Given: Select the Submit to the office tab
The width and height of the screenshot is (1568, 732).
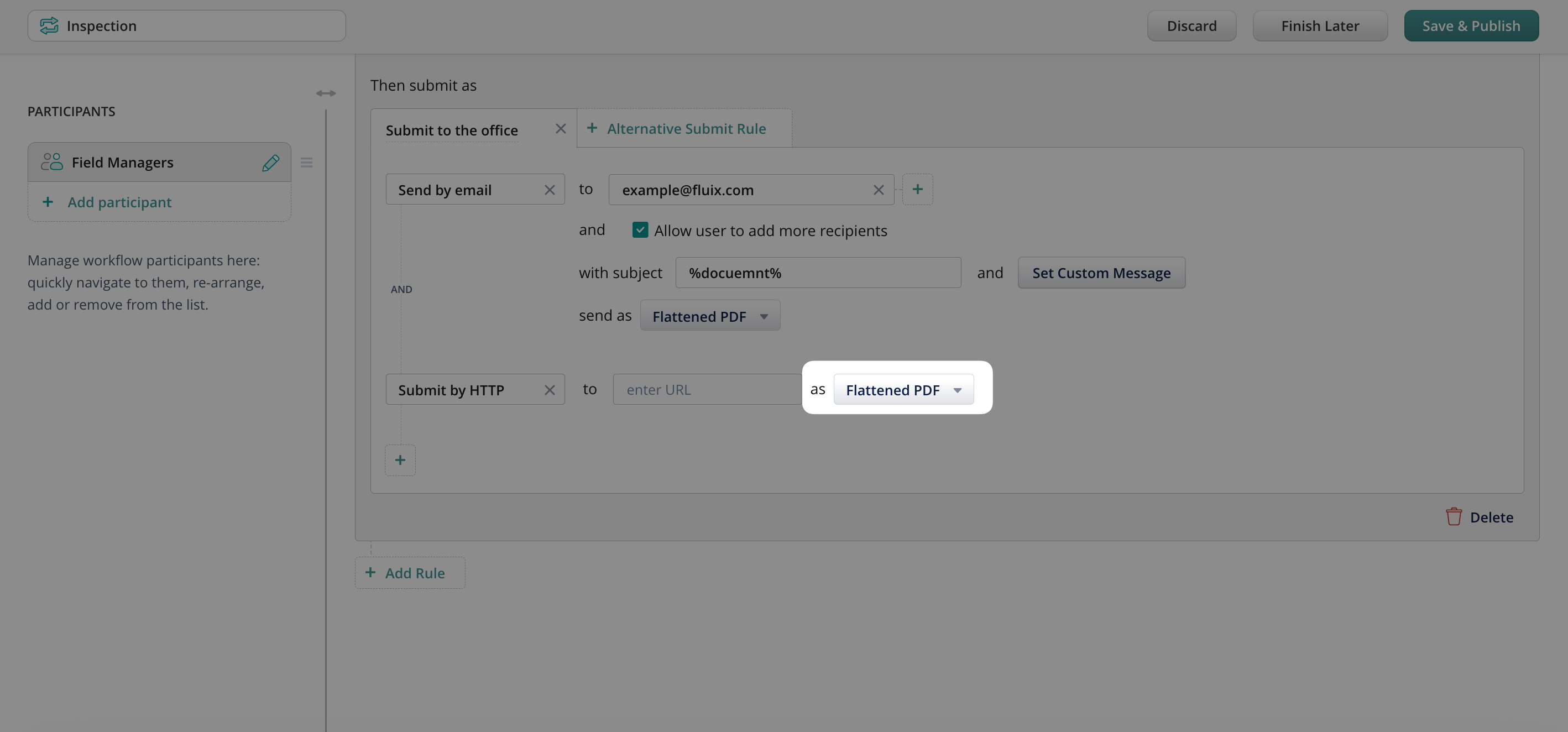Looking at the screenshot, I should pos(451,130).
